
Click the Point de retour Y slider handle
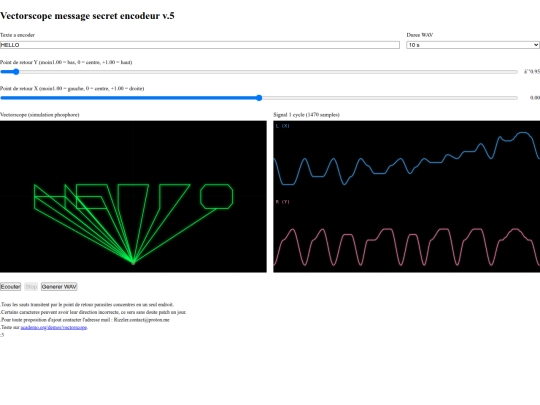coord(15,72)
